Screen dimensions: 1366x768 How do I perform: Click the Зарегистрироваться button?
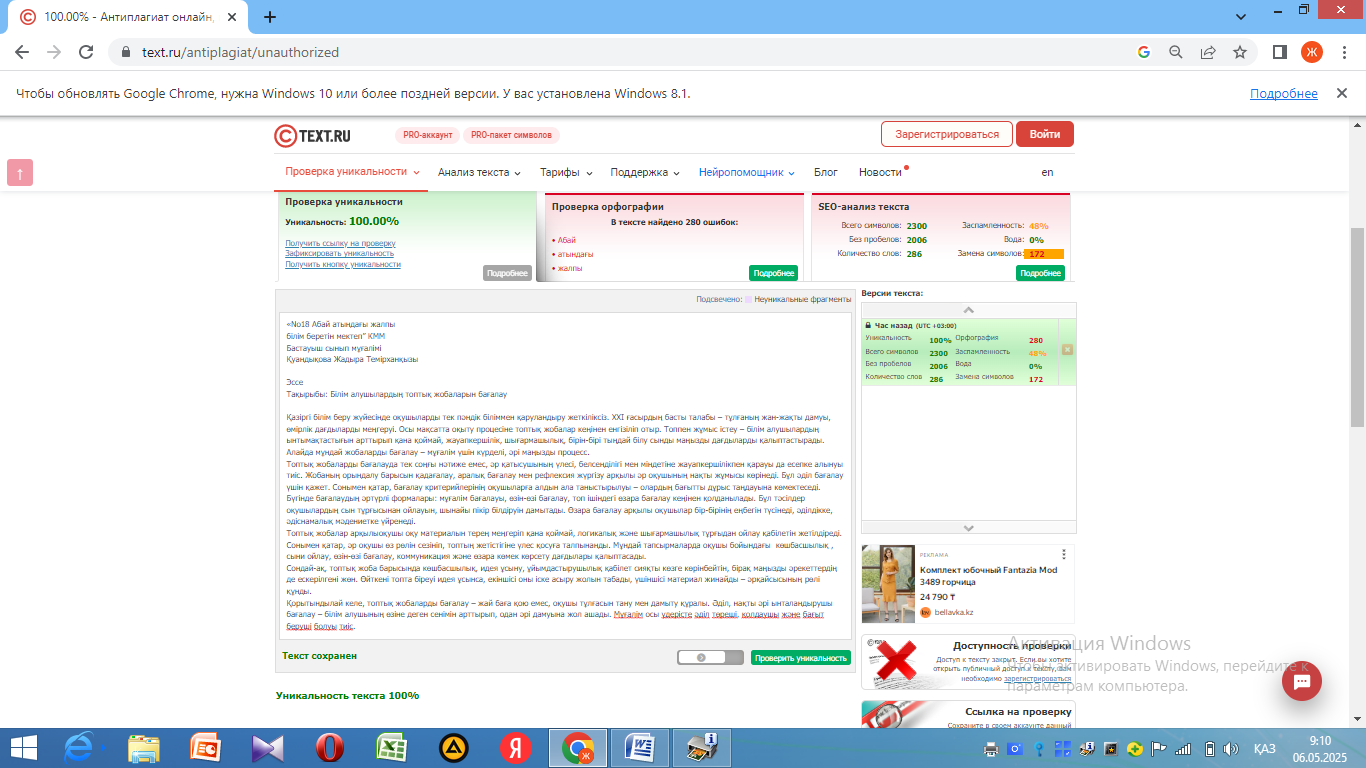click(x=947, y=134)
